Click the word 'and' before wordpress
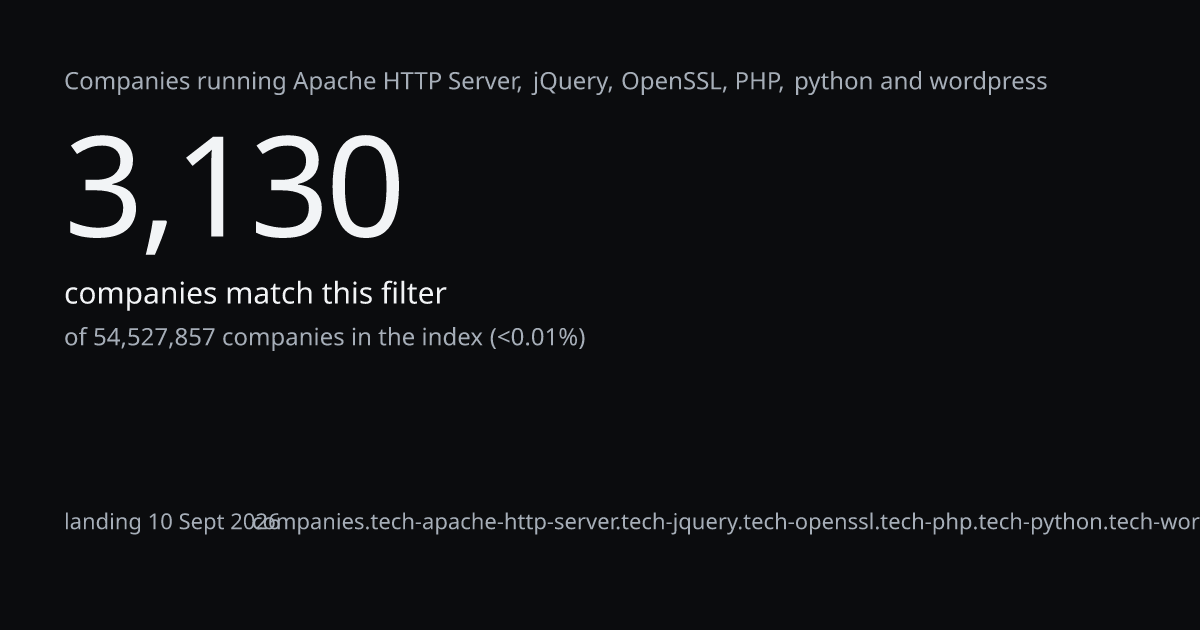1200x630 pixels. 902,81
